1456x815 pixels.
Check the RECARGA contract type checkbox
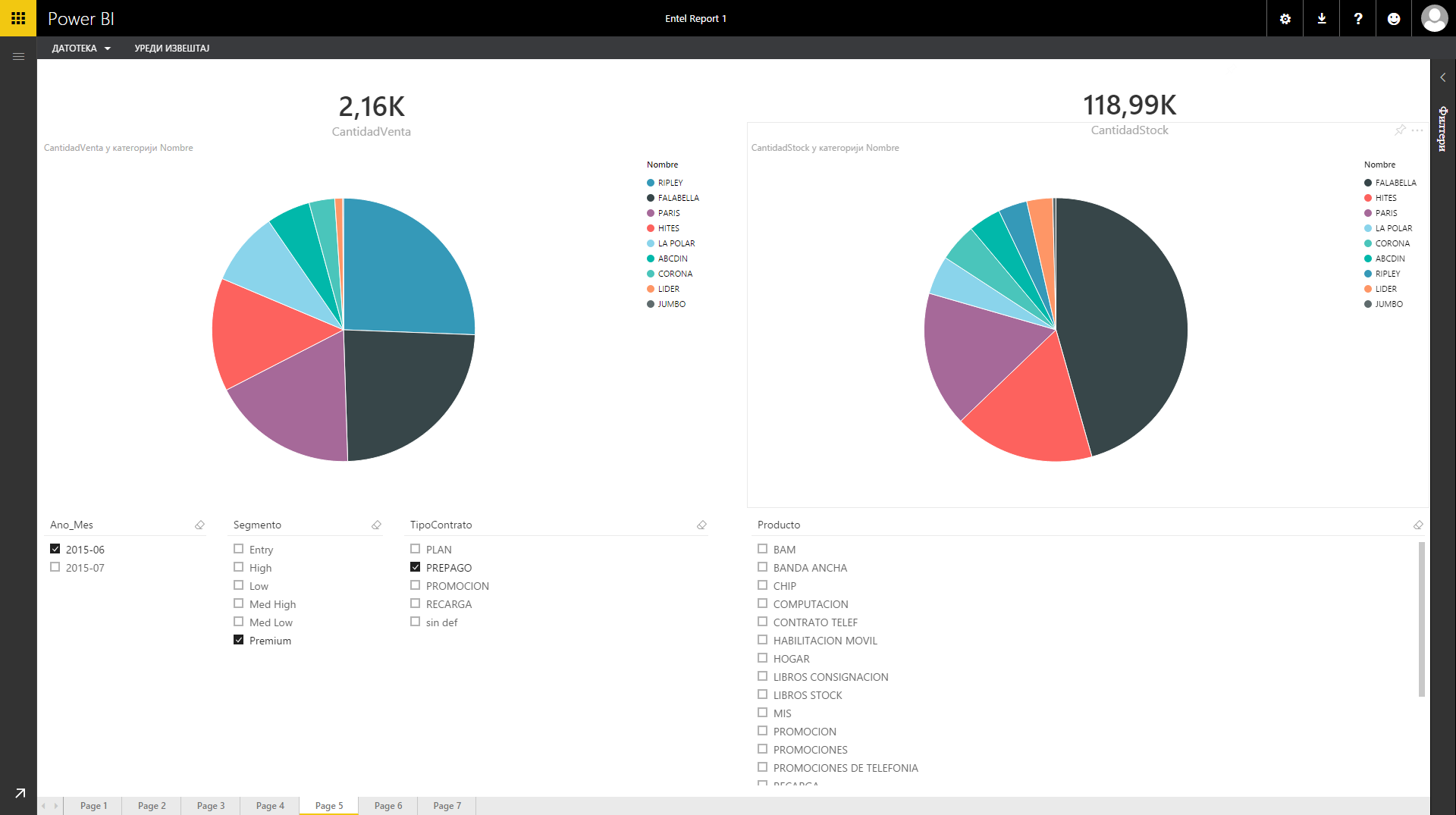[x=415, y=603]
